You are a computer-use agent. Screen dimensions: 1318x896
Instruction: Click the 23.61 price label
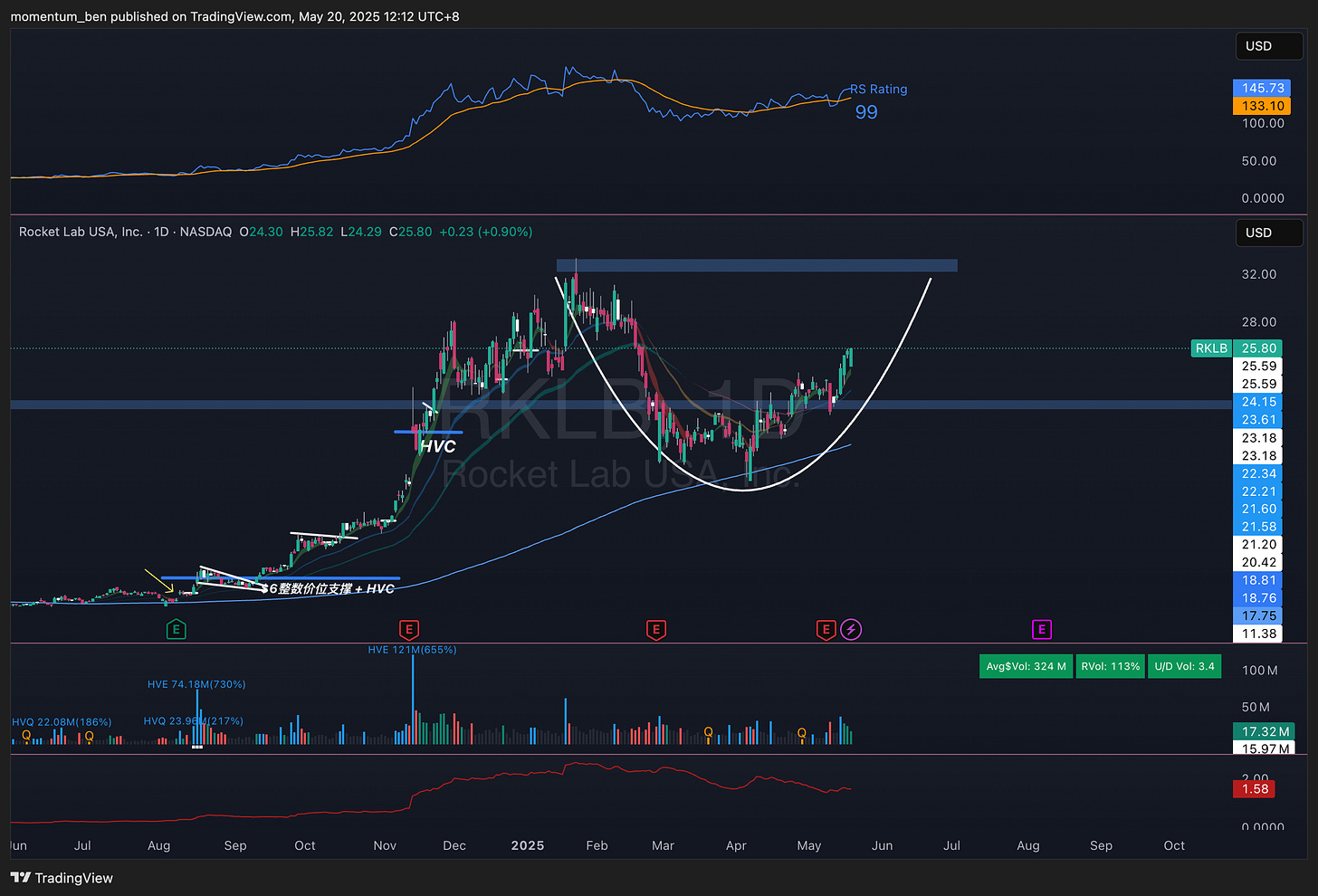pyautogui.click(x=1259, y=420)
